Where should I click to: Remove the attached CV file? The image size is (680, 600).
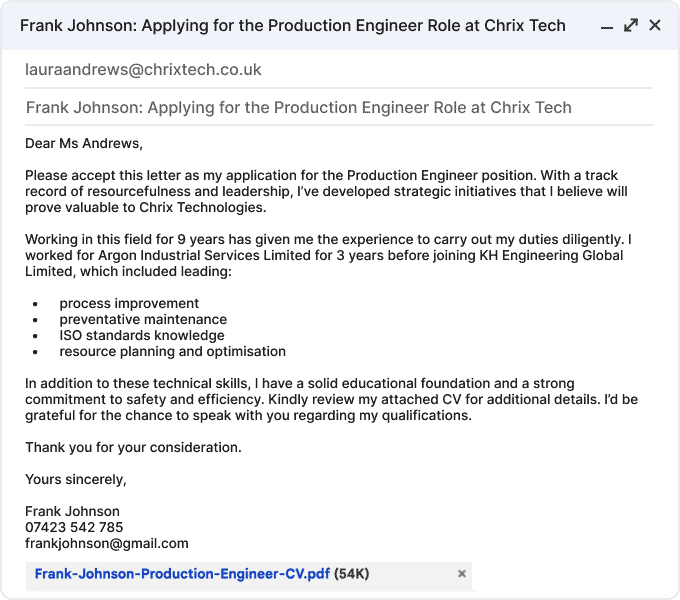(462, 574)
